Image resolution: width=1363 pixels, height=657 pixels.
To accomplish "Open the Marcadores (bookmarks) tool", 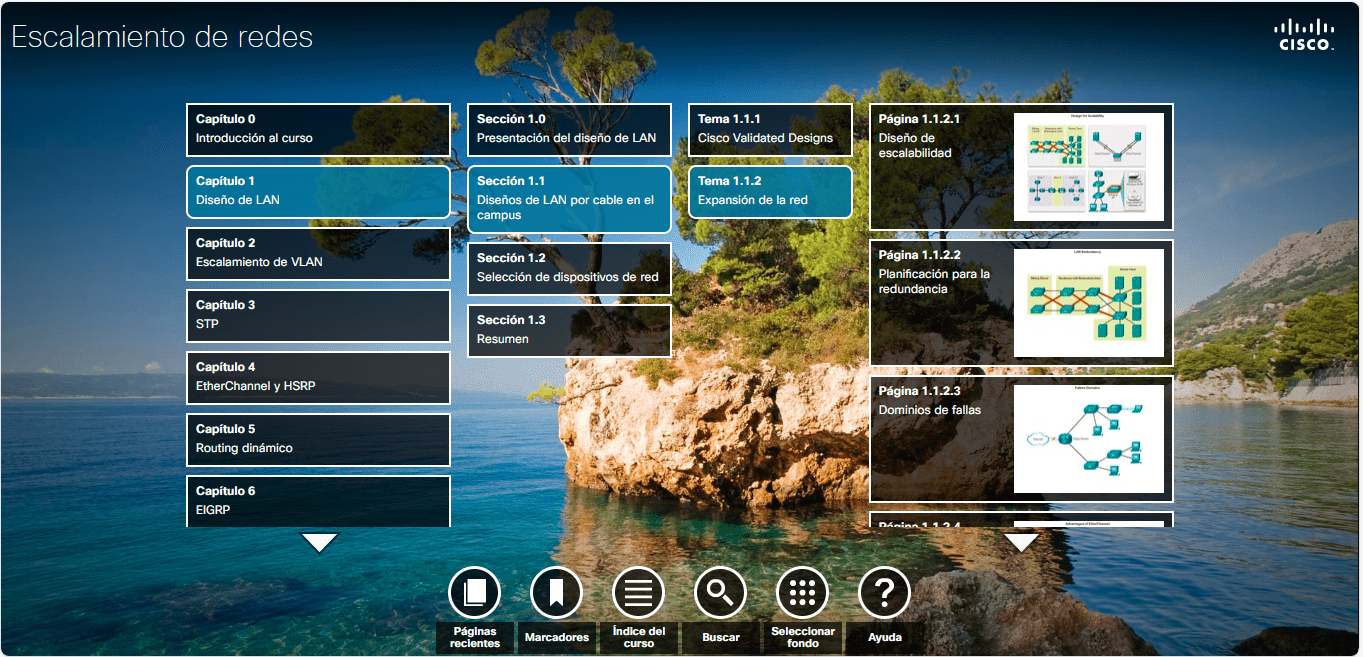I will [x=557, y=592].
